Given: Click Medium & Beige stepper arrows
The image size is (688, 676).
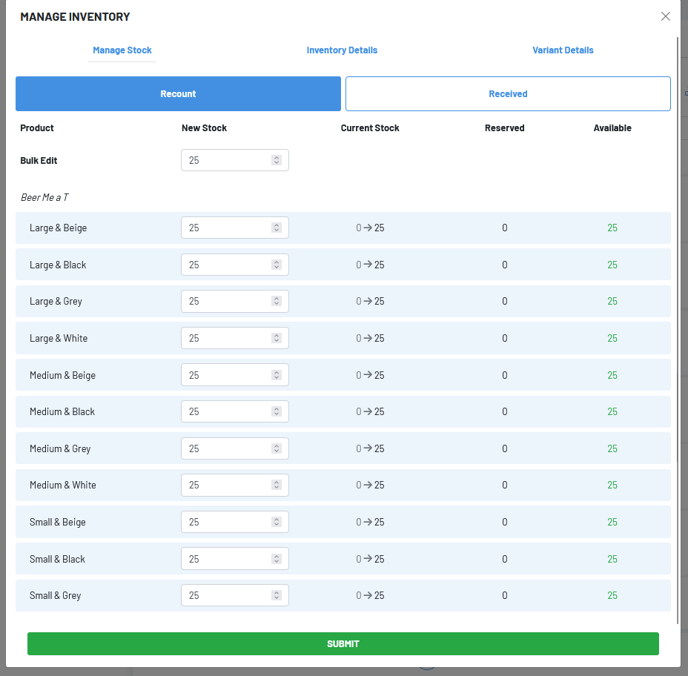Looking at the screenshot, I should (x=276, y=375).
